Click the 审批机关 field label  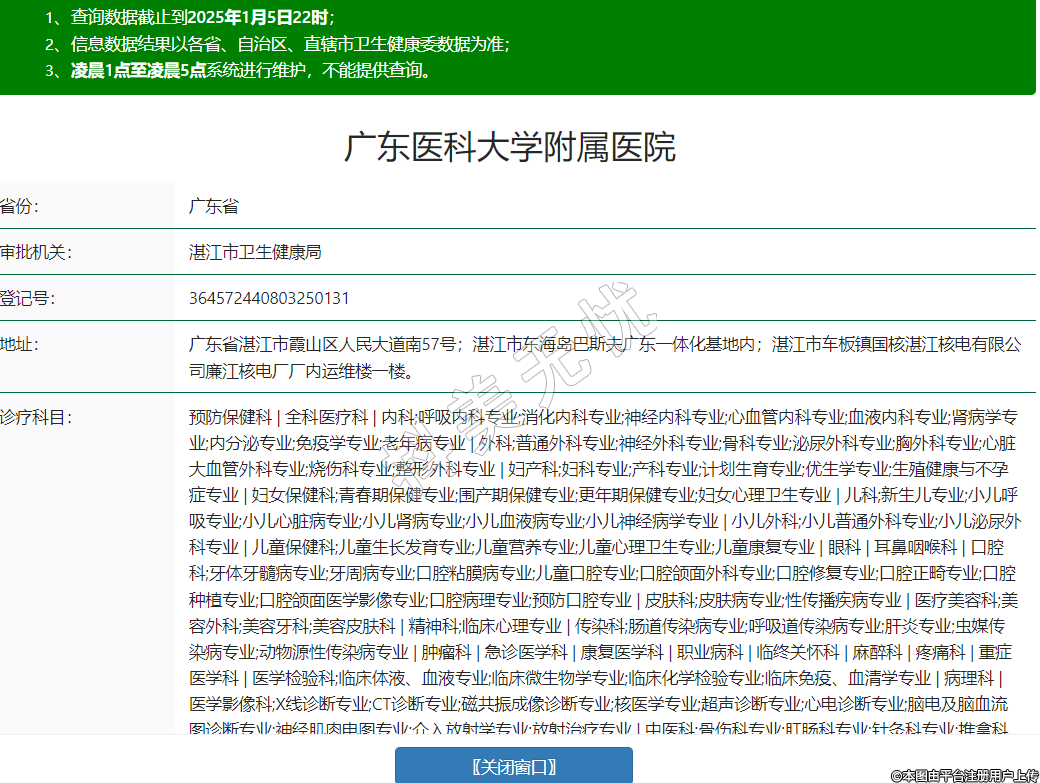[x=35, y=252]
